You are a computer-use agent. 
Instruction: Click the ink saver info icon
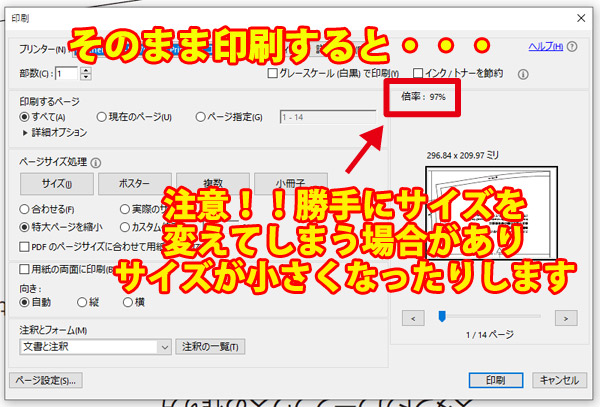point(523,74)
